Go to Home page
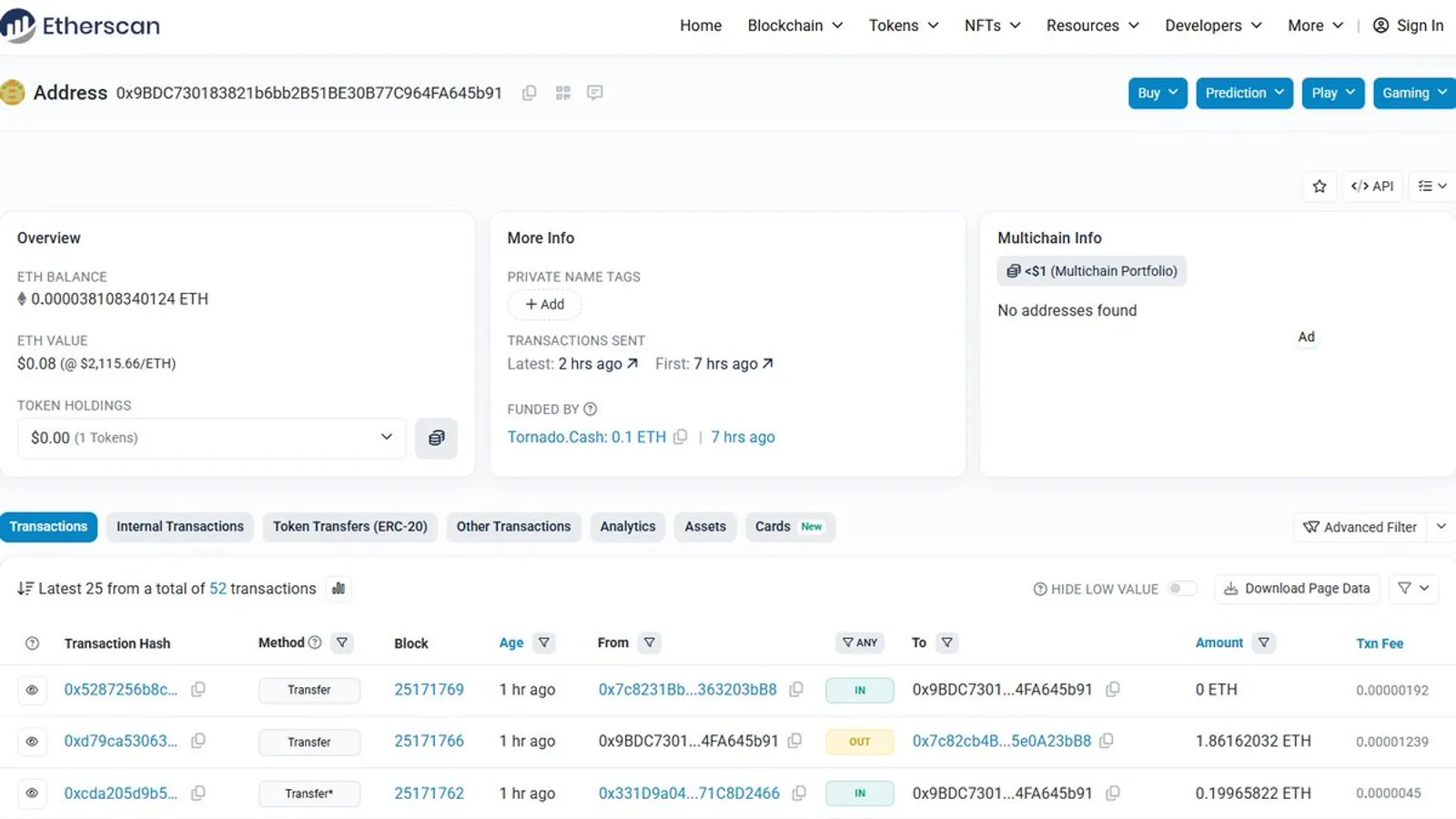 point(701,25)
